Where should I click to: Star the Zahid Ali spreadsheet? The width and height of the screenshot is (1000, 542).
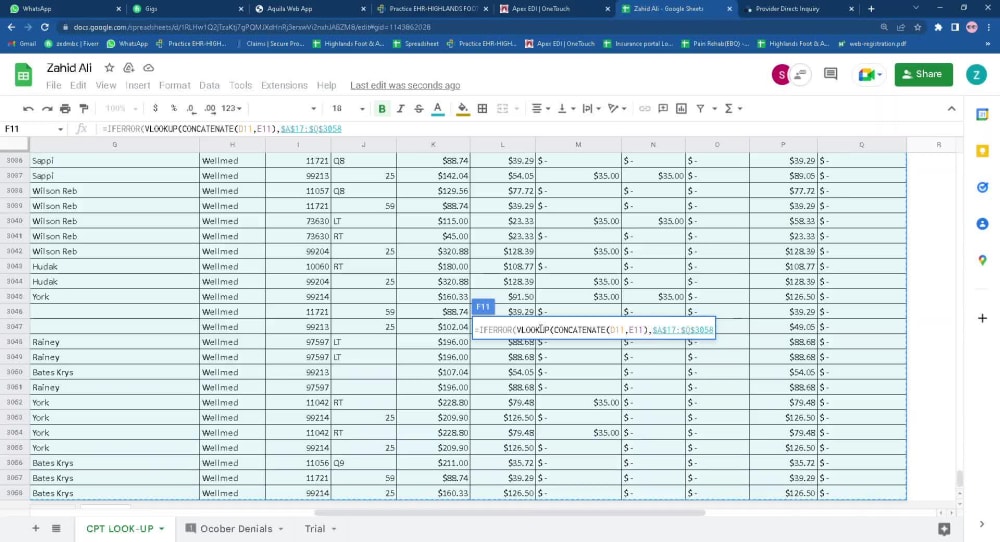[110, 68]
